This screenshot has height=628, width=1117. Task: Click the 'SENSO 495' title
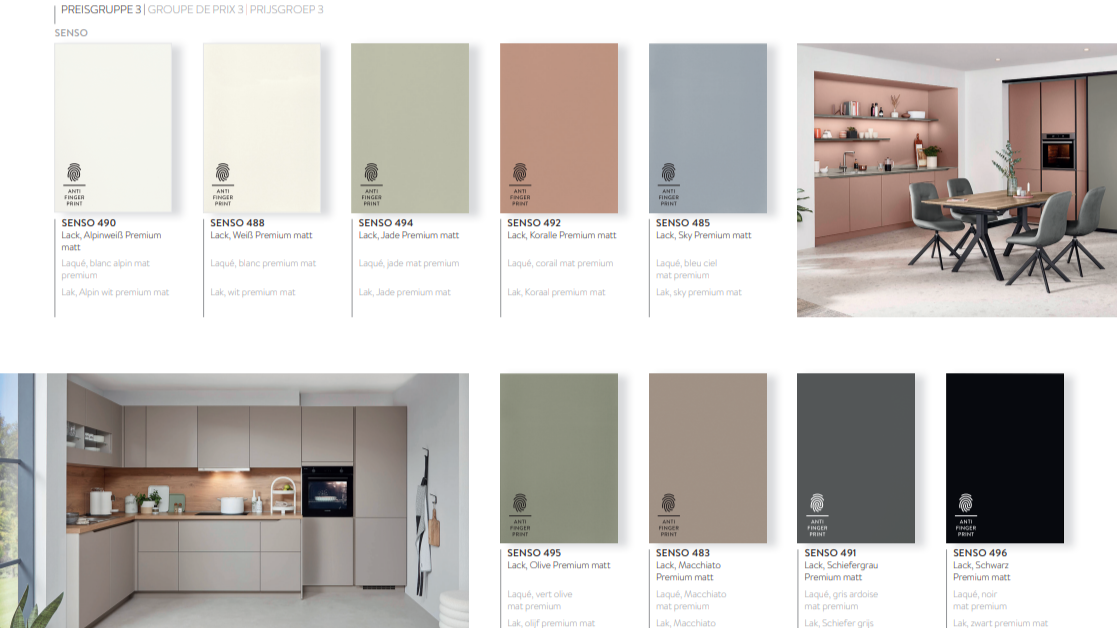(x=534, y=553)
